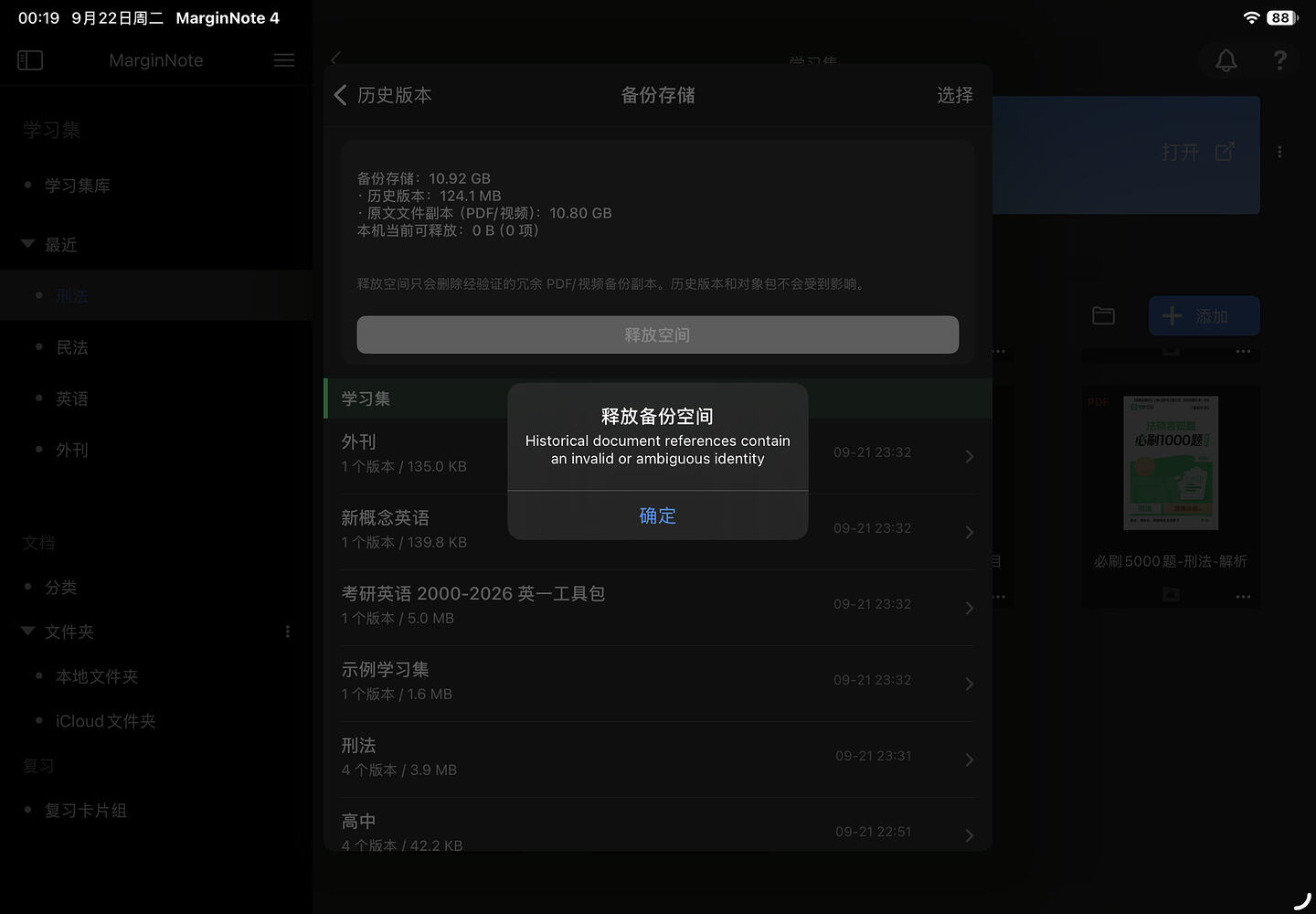Click the 示例学习集 row title

[x=385, y=669]
